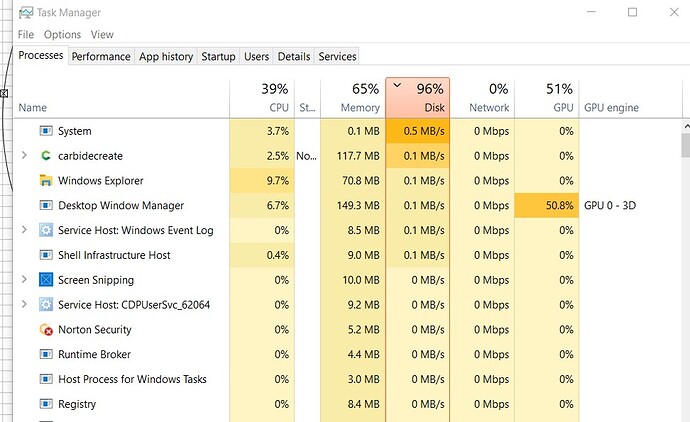Click the Windows Event Log gear icon
Screen dimensions: 690x422
46,230
